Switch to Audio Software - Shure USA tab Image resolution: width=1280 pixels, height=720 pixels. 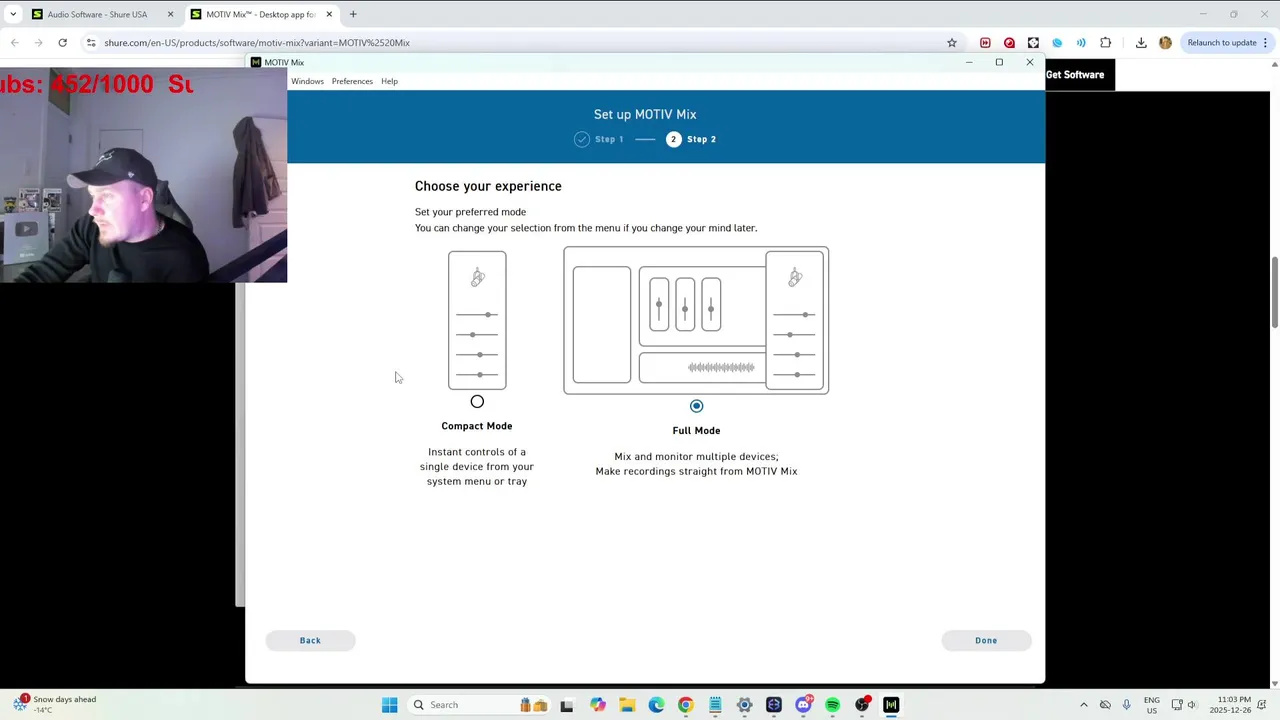point(97,14)
